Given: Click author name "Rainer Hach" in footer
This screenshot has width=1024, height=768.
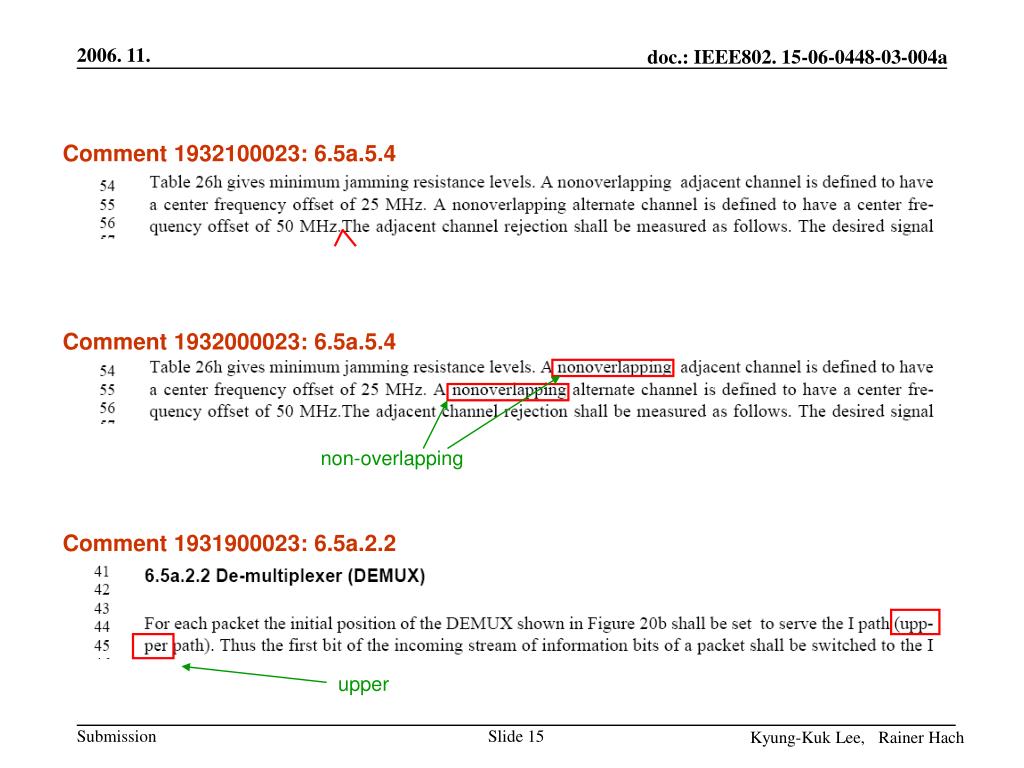Looking at the screenshot, I should [x=921, y=738].
